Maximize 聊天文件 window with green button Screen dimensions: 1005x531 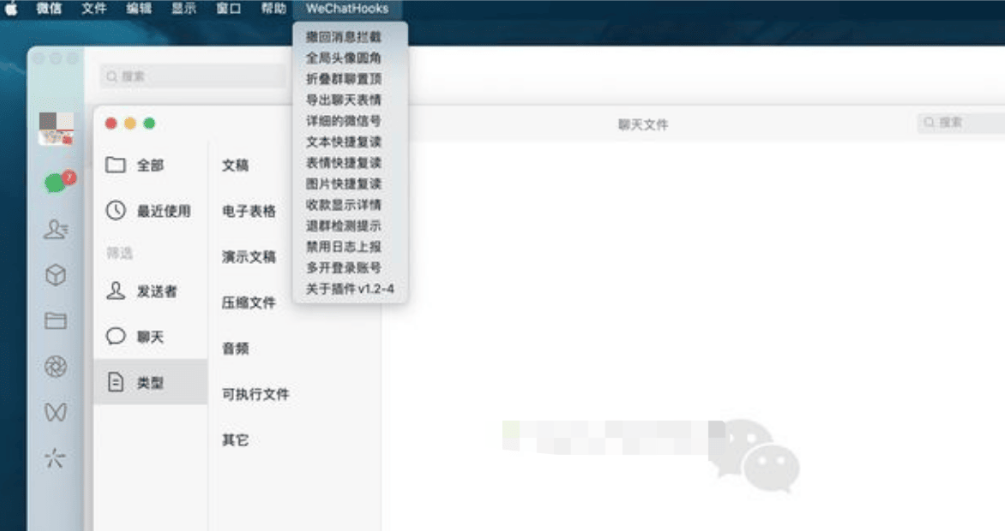pos(149,123)
